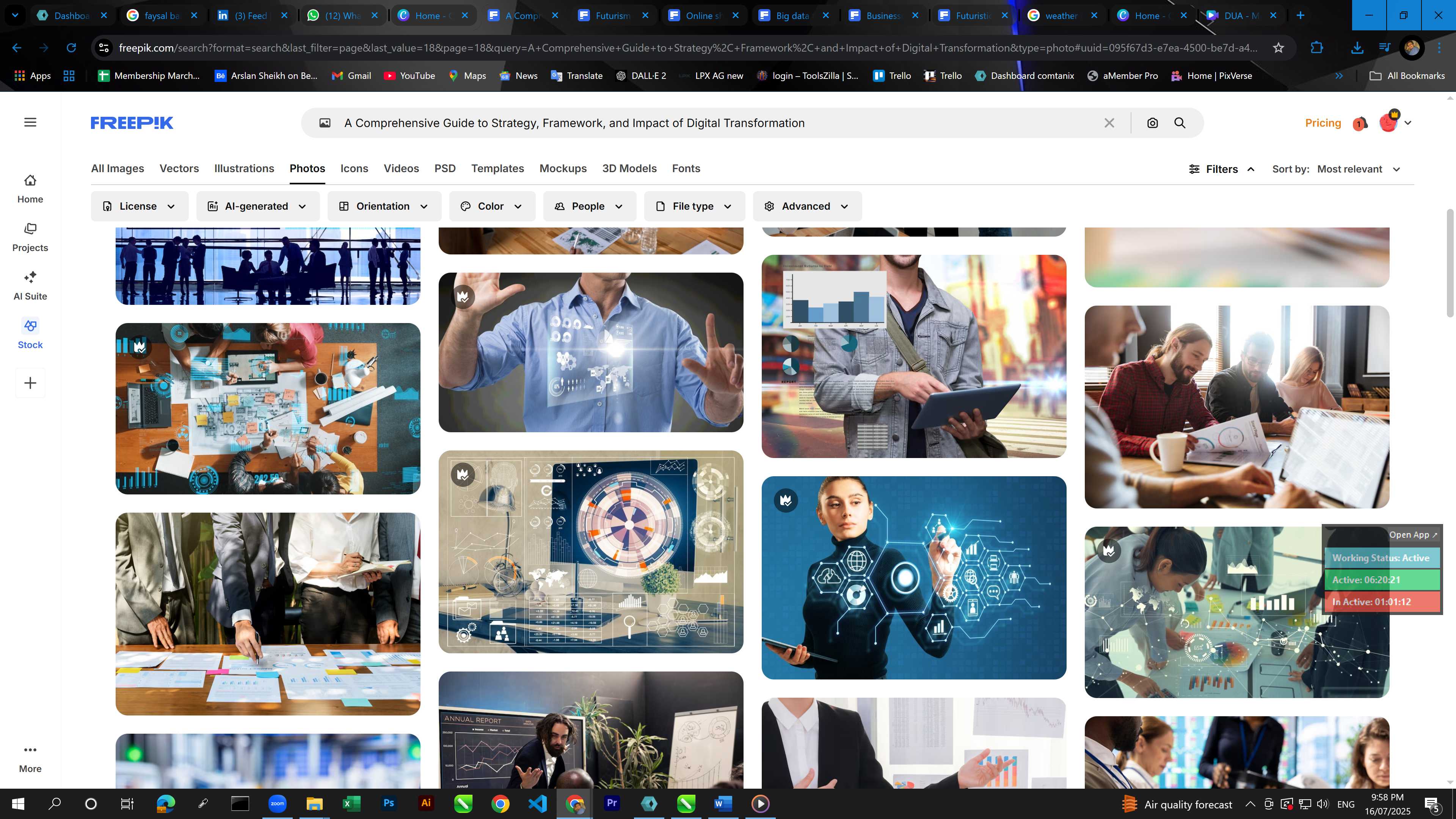Open Visual Studio Code from taskbar
This screenshot has width=1456, height=819.
click(x=538, y=803)
